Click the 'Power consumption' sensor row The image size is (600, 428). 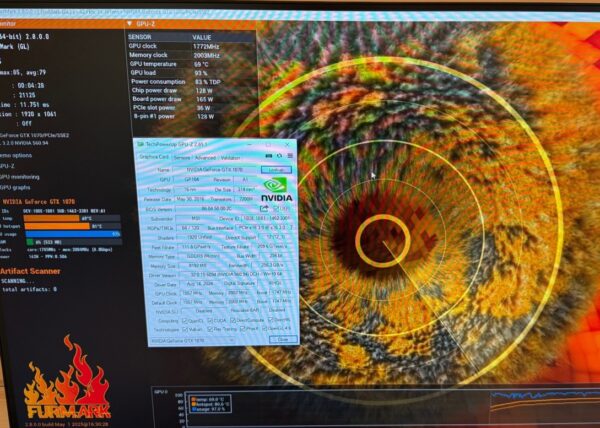[193, 81]
